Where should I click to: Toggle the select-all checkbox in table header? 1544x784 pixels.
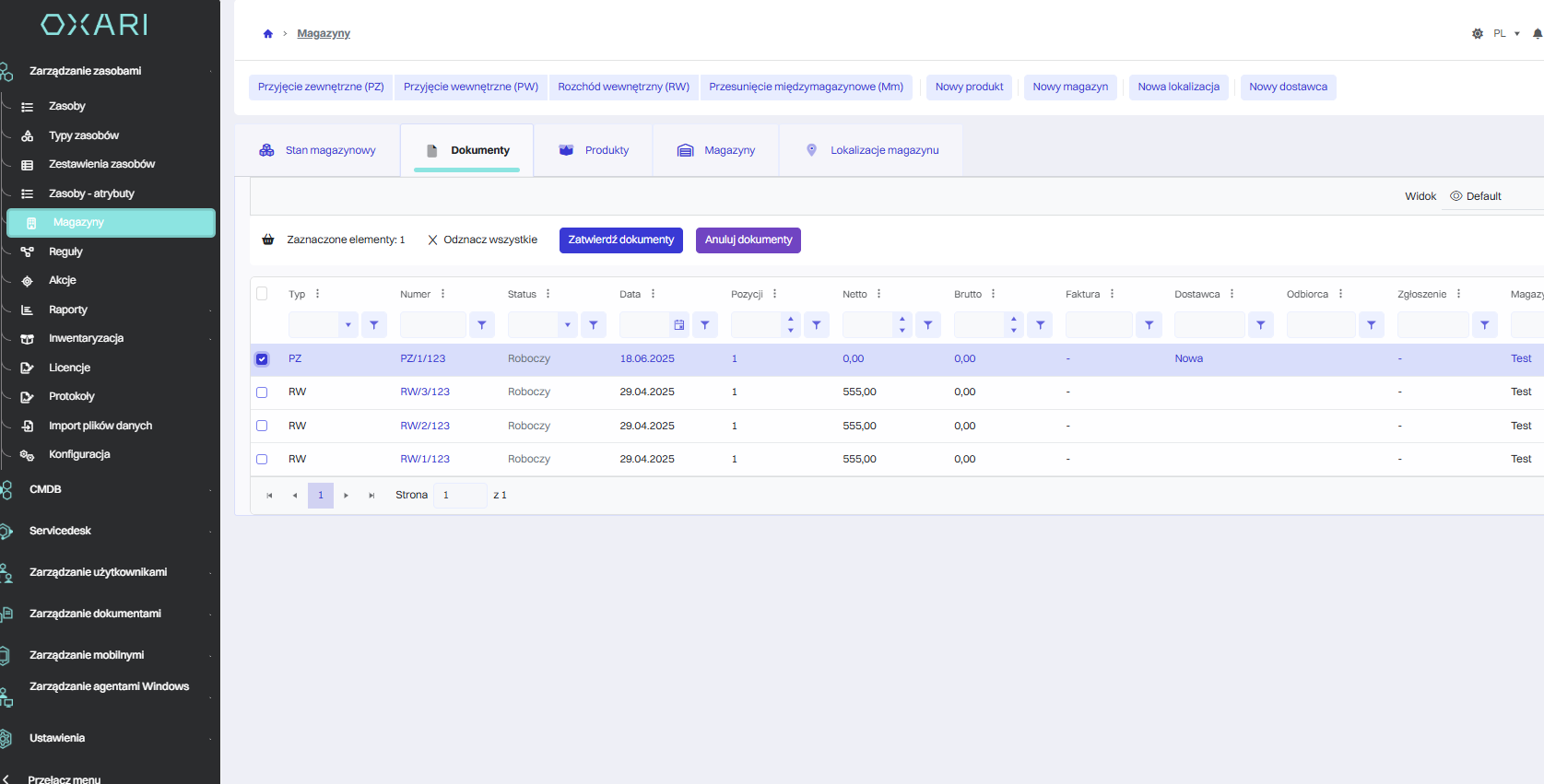(x=262, y=294)
